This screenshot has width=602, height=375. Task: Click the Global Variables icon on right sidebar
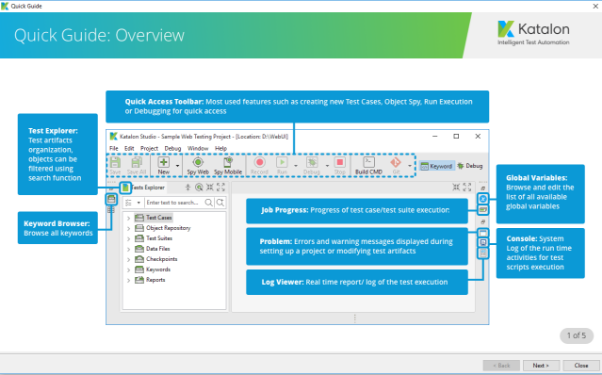coord(483,198)
